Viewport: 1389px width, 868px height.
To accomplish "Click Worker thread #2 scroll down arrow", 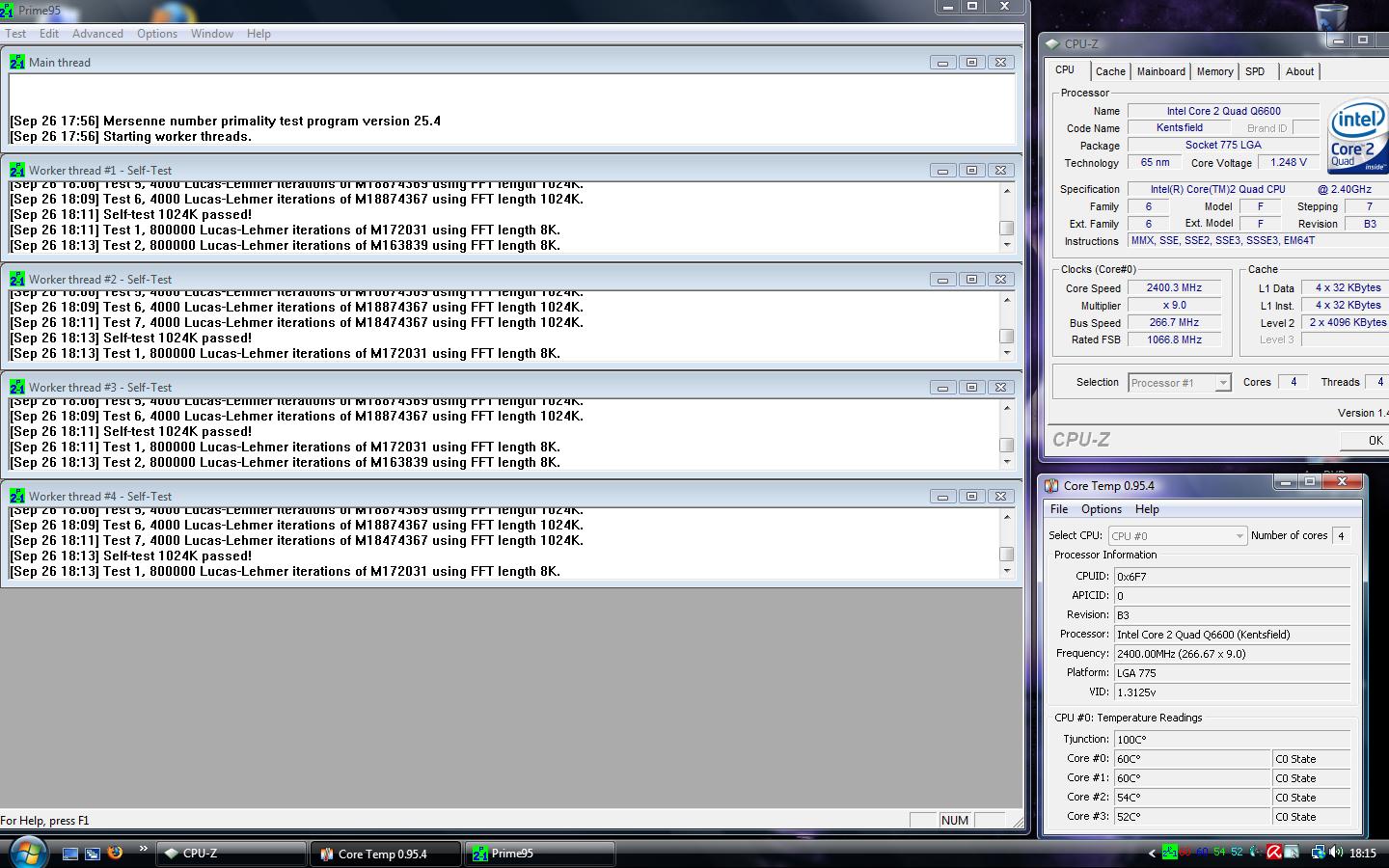I will coord(1006,353).
